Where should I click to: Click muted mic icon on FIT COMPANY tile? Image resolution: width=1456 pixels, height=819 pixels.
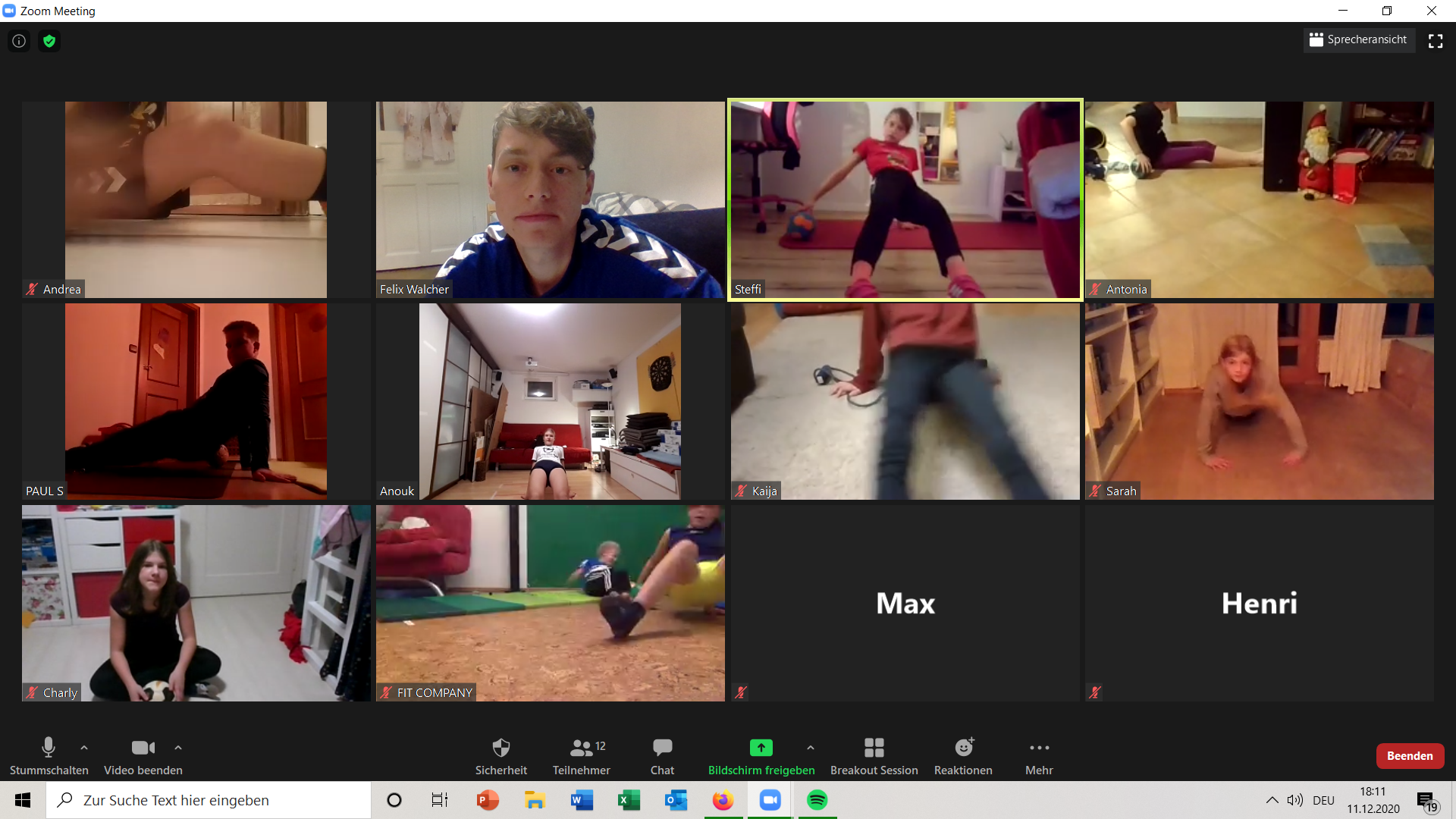pos(386,692)
